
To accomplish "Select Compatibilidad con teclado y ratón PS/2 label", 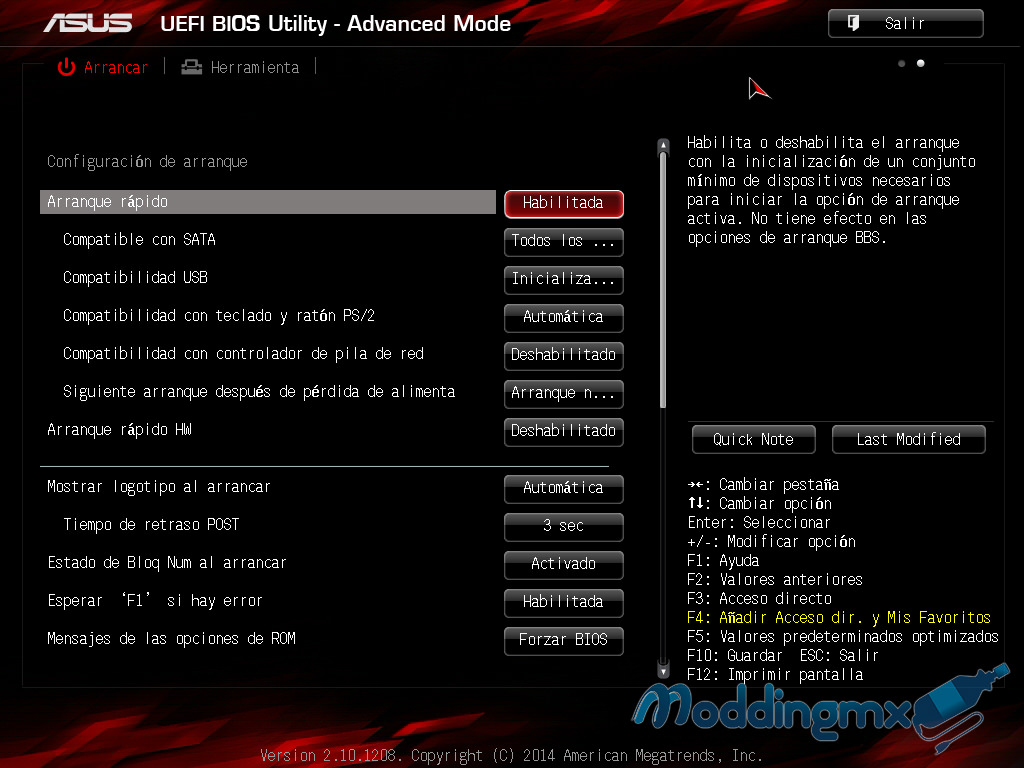I will 219,315.
